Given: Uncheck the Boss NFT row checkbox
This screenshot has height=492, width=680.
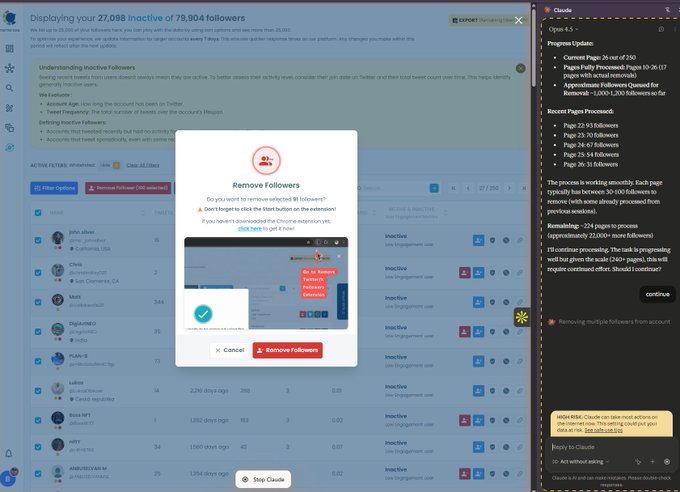Looking at the screenshot, I should point(38,420).
